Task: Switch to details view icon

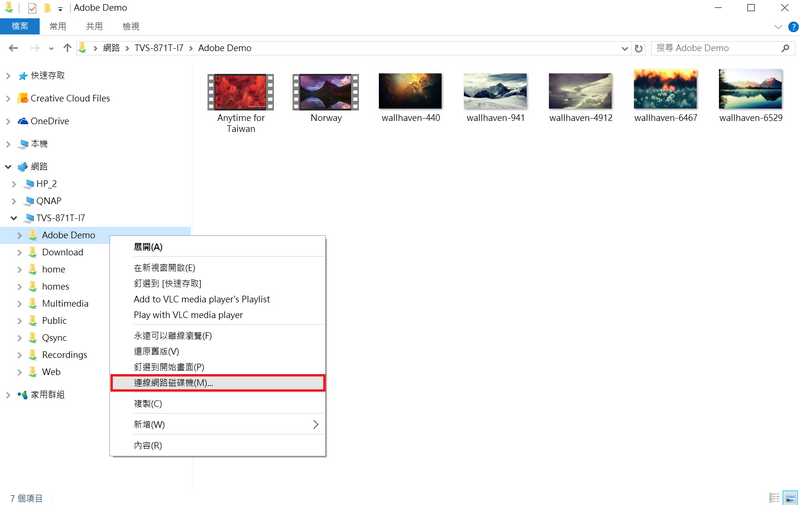Action: click(x=774, y=498)
